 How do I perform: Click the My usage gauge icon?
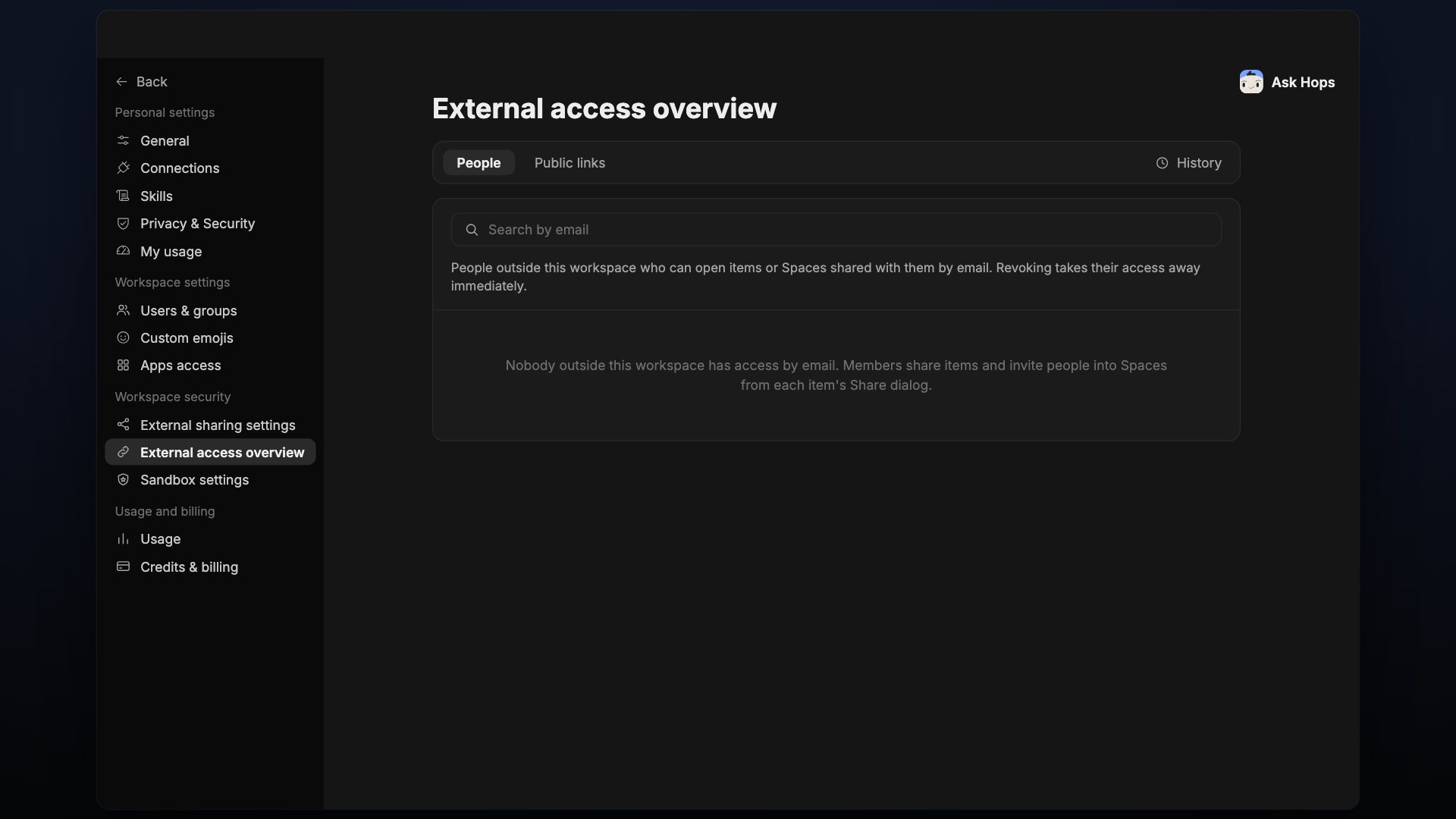coord(123,251)
